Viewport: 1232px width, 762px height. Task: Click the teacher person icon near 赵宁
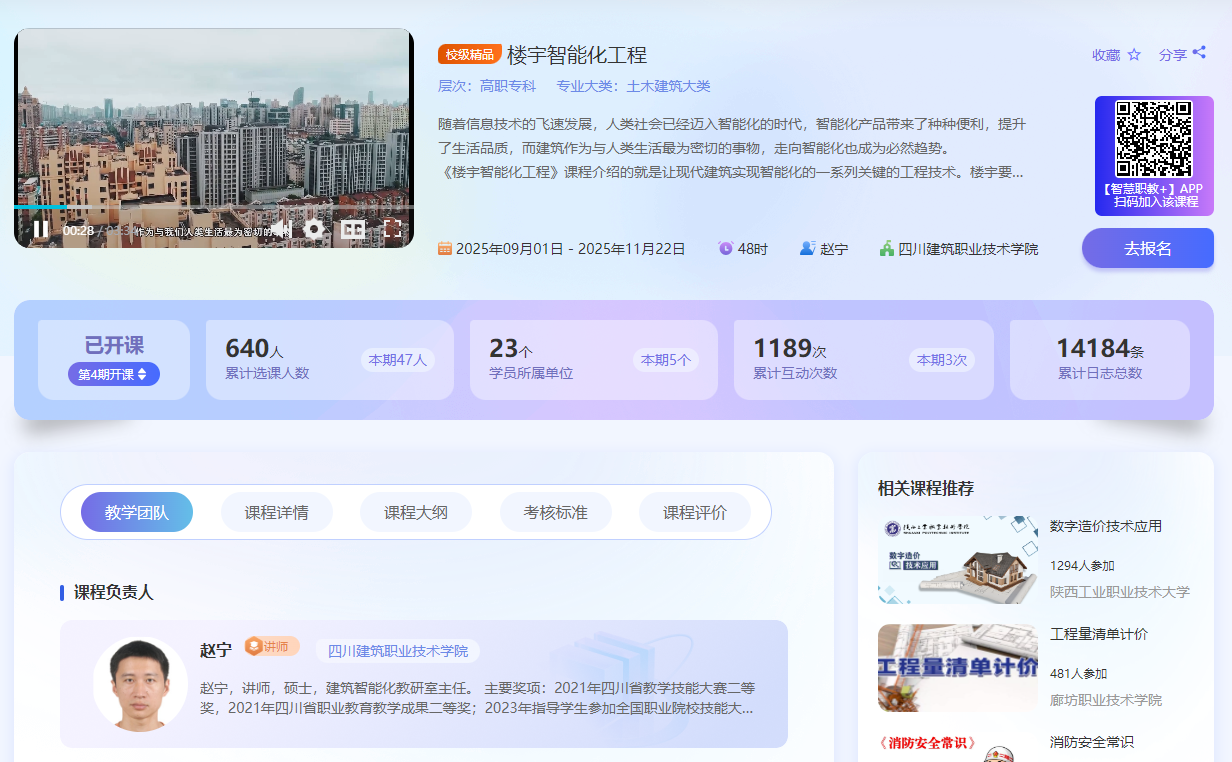808,248
